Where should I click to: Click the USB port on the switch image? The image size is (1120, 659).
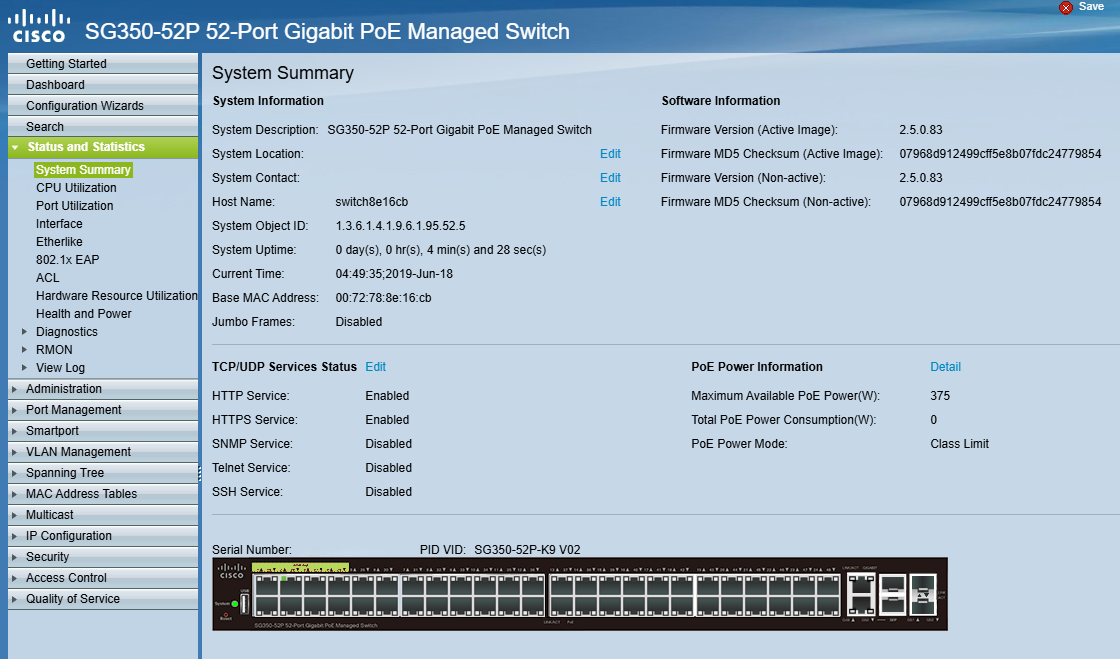(244, 604)
